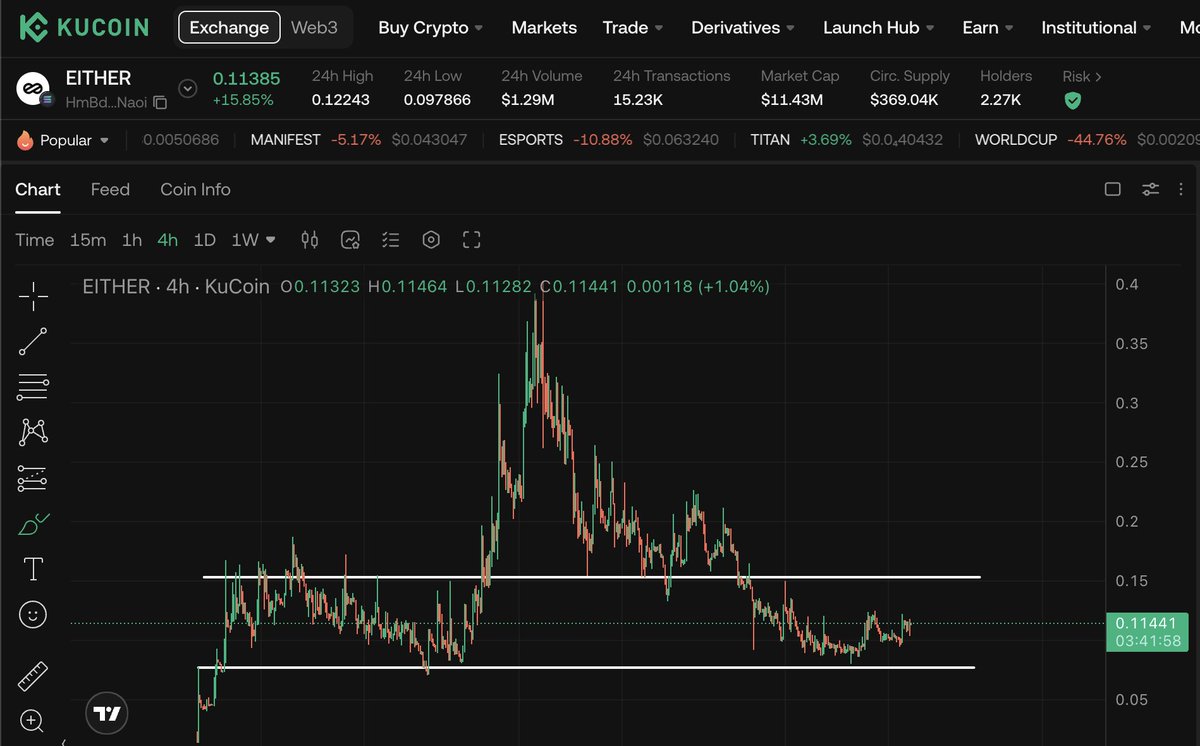Switch to the Web3 mode
The width and height of the screenshot is (1200, 746).
pyautogui.click(x=314, y=28)
